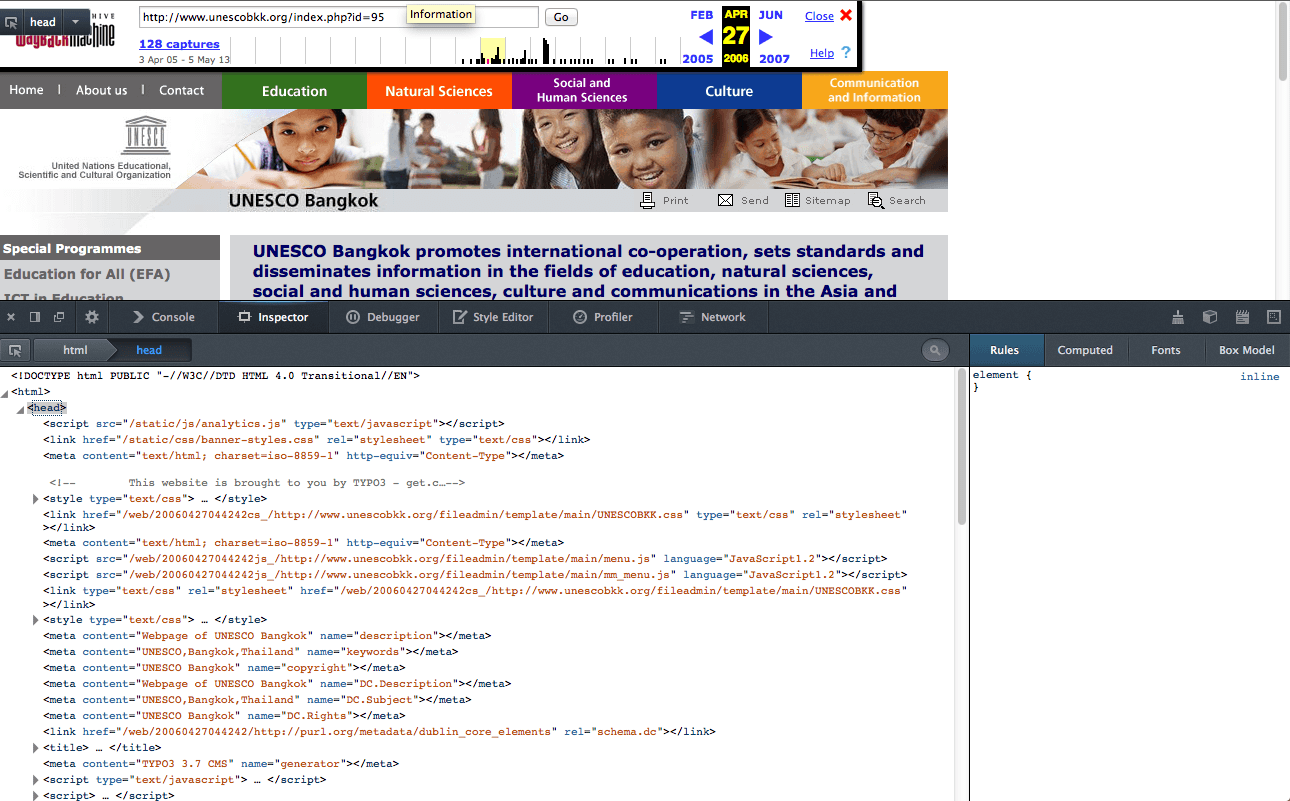Click the Contact link

(x=181, y=90)
